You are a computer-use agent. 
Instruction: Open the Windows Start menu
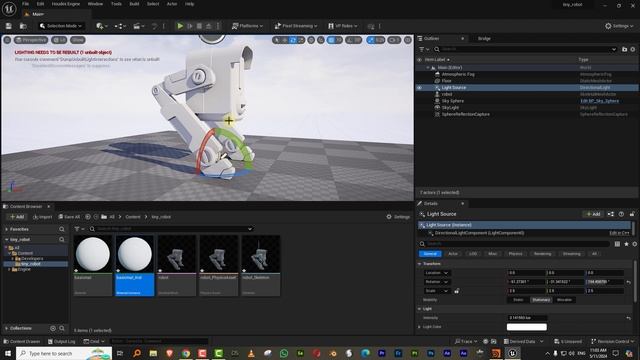[x=7, y=353]
